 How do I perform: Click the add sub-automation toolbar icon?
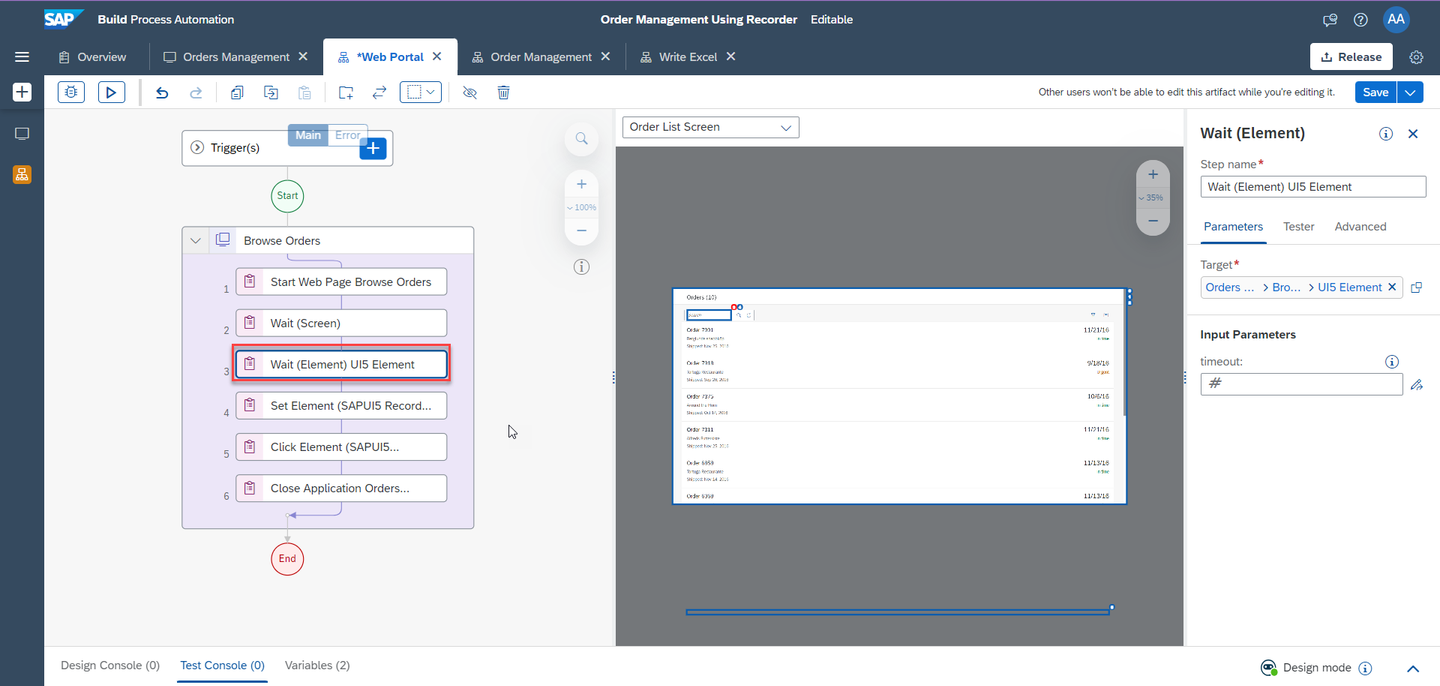345,92
